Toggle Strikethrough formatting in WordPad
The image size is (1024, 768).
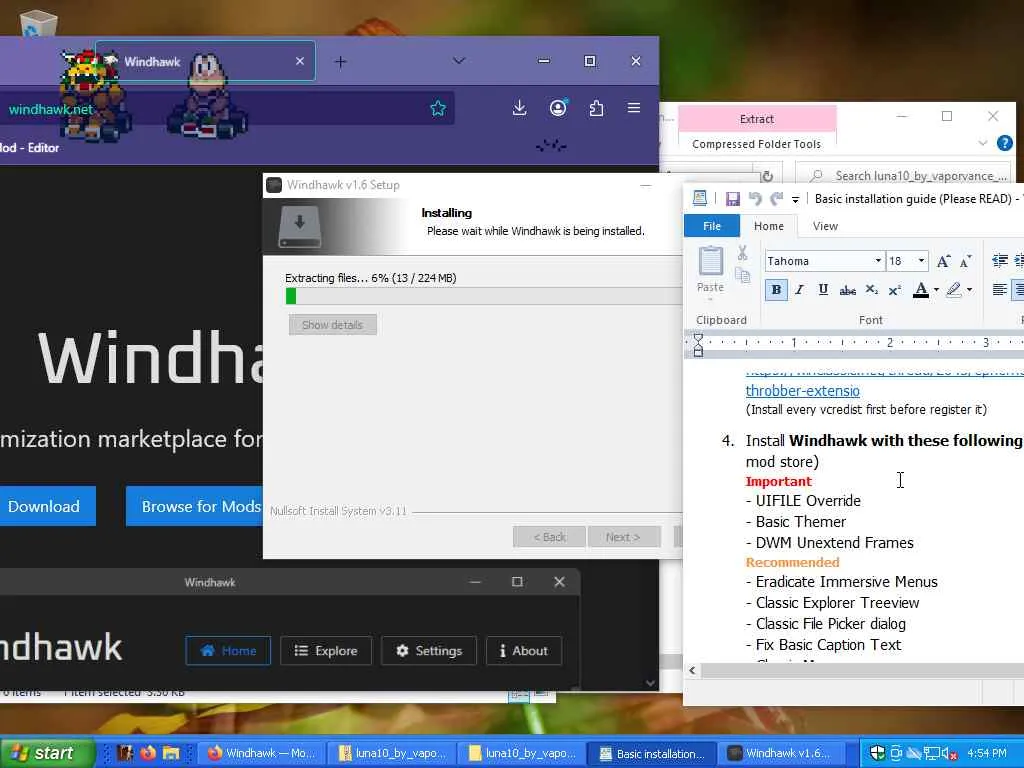[848, 290]
